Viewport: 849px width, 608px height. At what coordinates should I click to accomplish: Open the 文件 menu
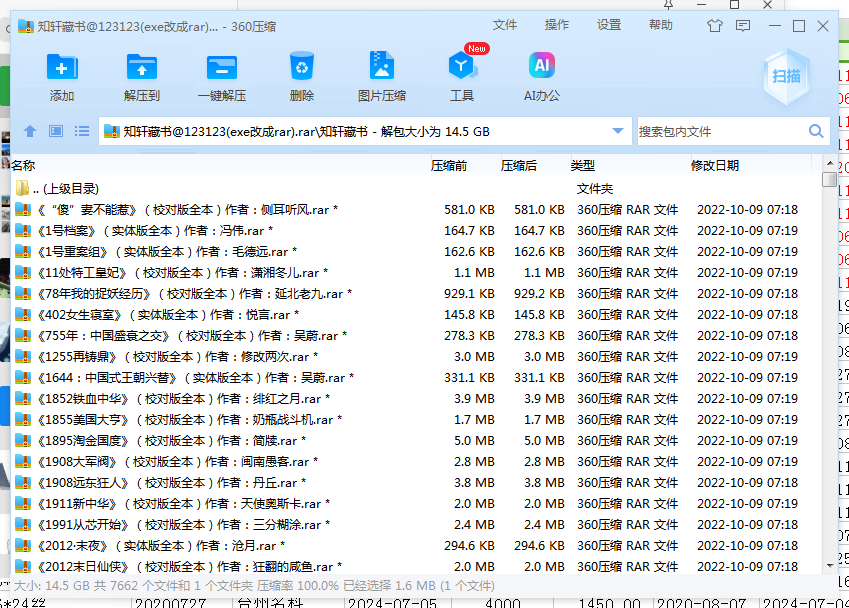point(505,25)
